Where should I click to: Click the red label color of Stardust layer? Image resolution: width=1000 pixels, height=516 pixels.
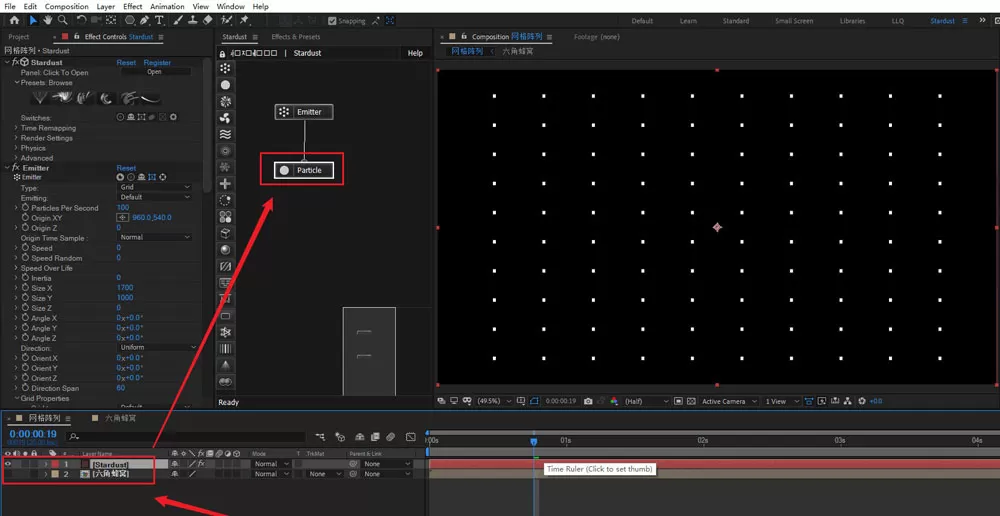55,464
